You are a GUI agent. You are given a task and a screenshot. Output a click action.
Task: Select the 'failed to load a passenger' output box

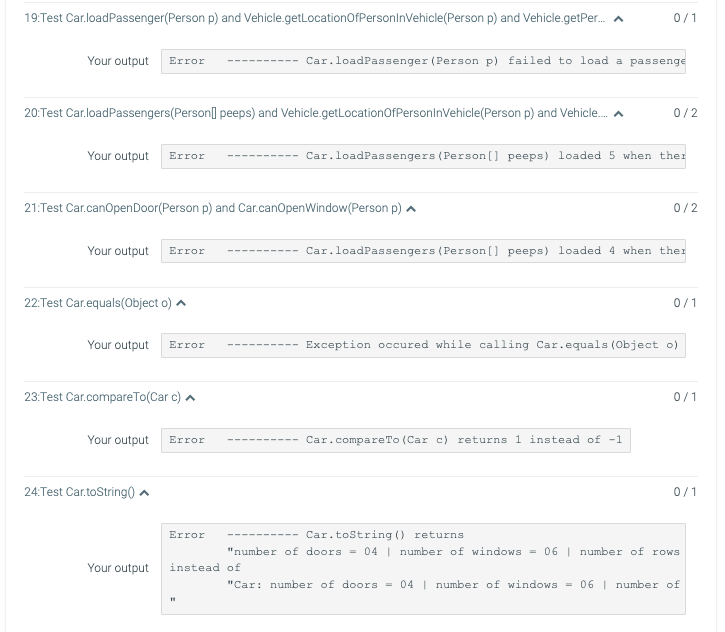pyautogui.click(x=423, y=61)
